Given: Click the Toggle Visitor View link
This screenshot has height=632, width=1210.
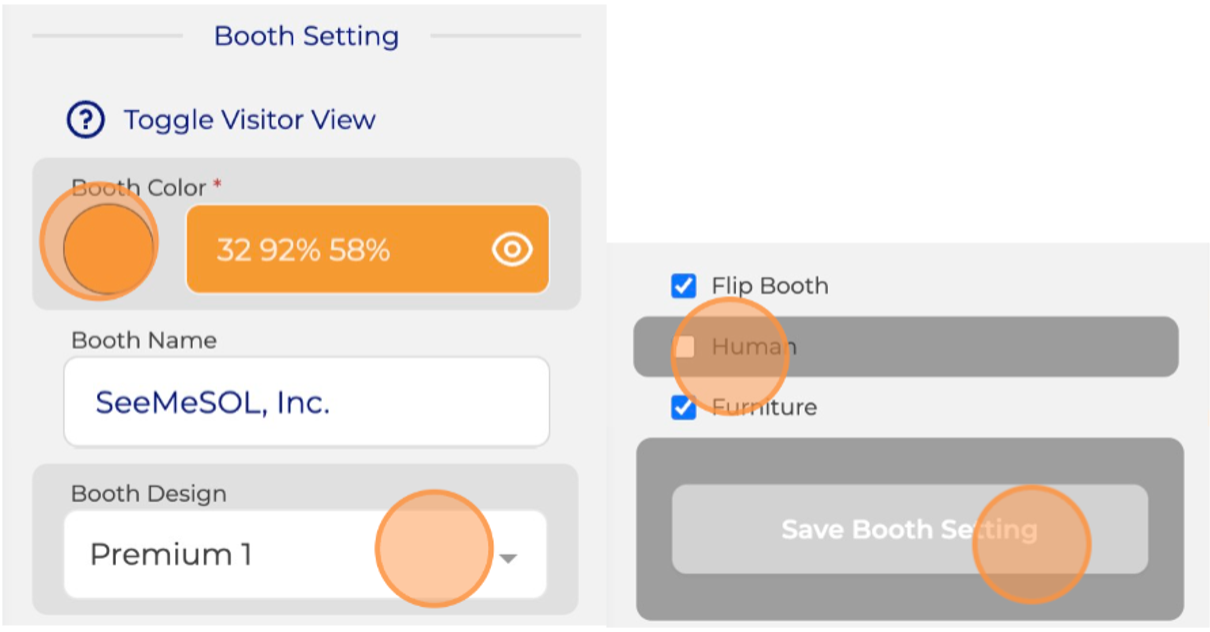Looking at the screenshot, I should 249,120.
